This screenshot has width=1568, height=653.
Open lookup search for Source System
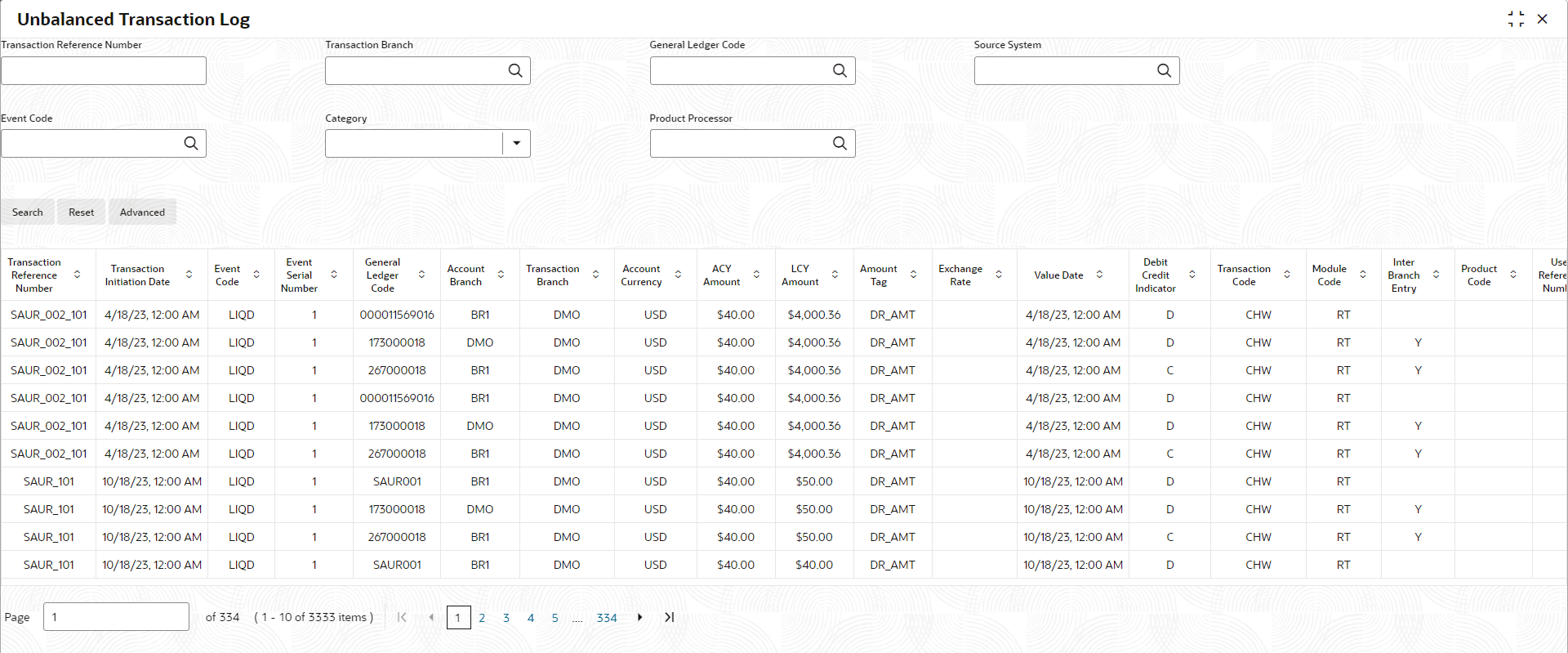1164,70
